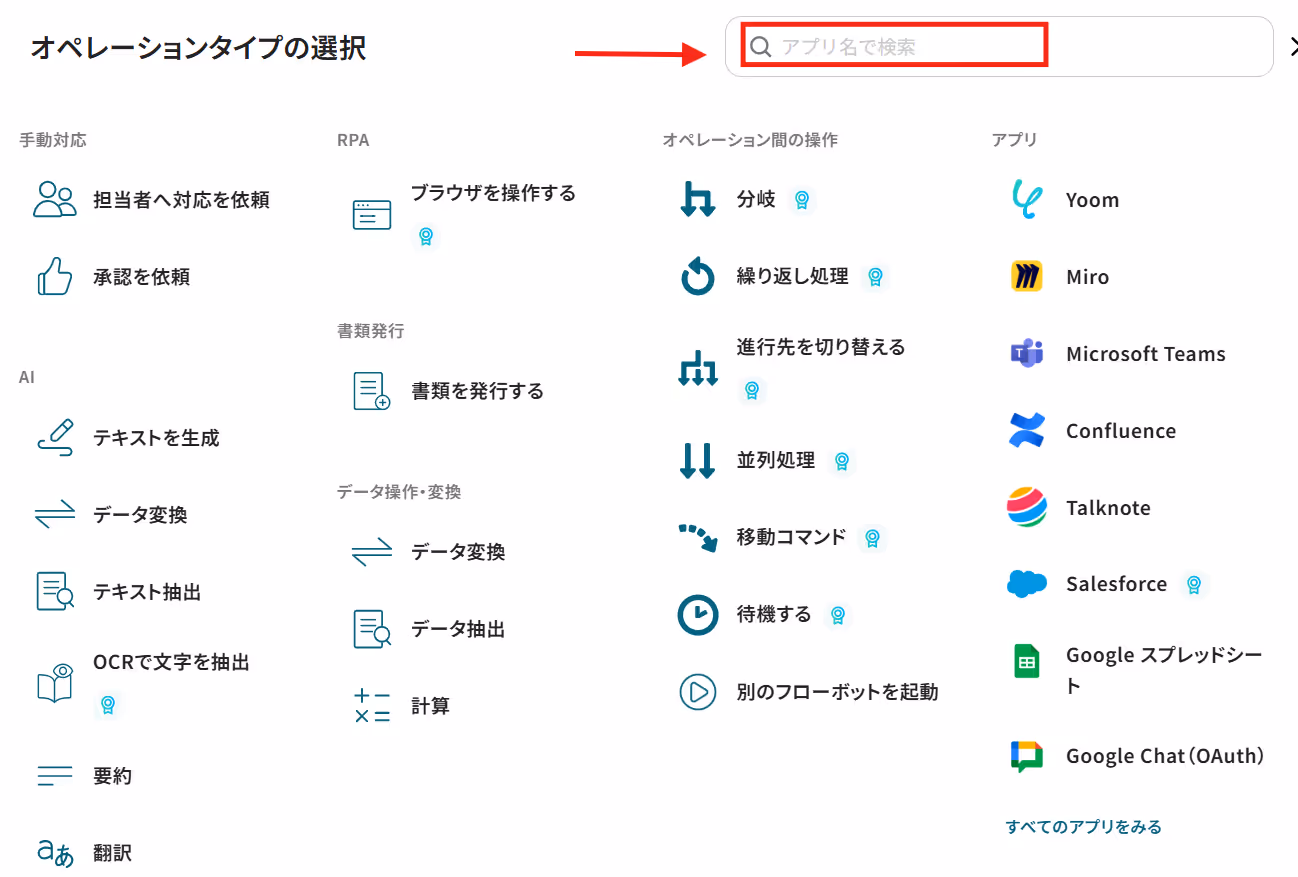Click the Google スプレッドシート logo

1027,662
